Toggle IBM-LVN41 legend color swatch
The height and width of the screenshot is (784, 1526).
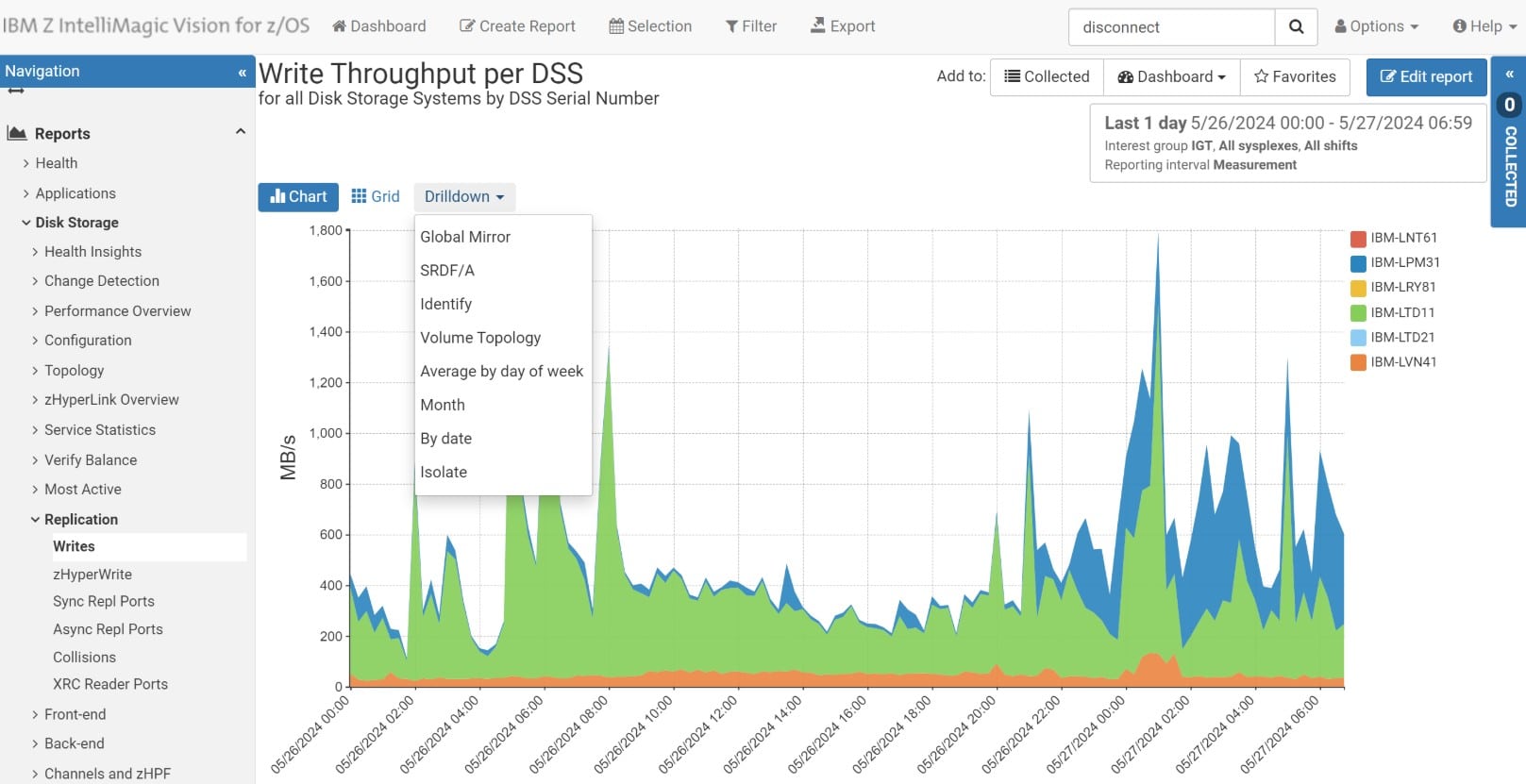pos(1358,362)
